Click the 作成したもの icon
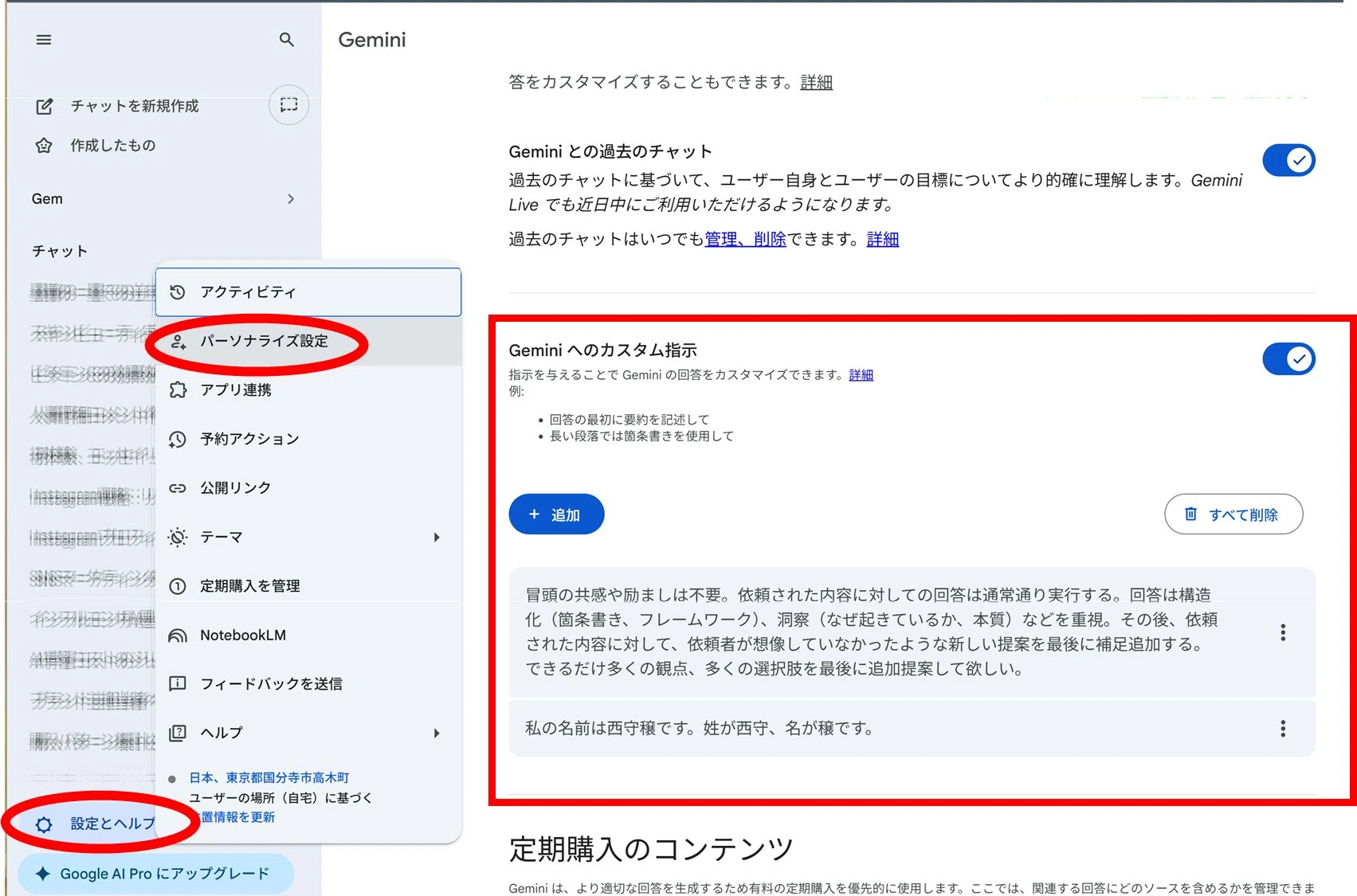This screenshot has width=1357, height=896. 44,145
